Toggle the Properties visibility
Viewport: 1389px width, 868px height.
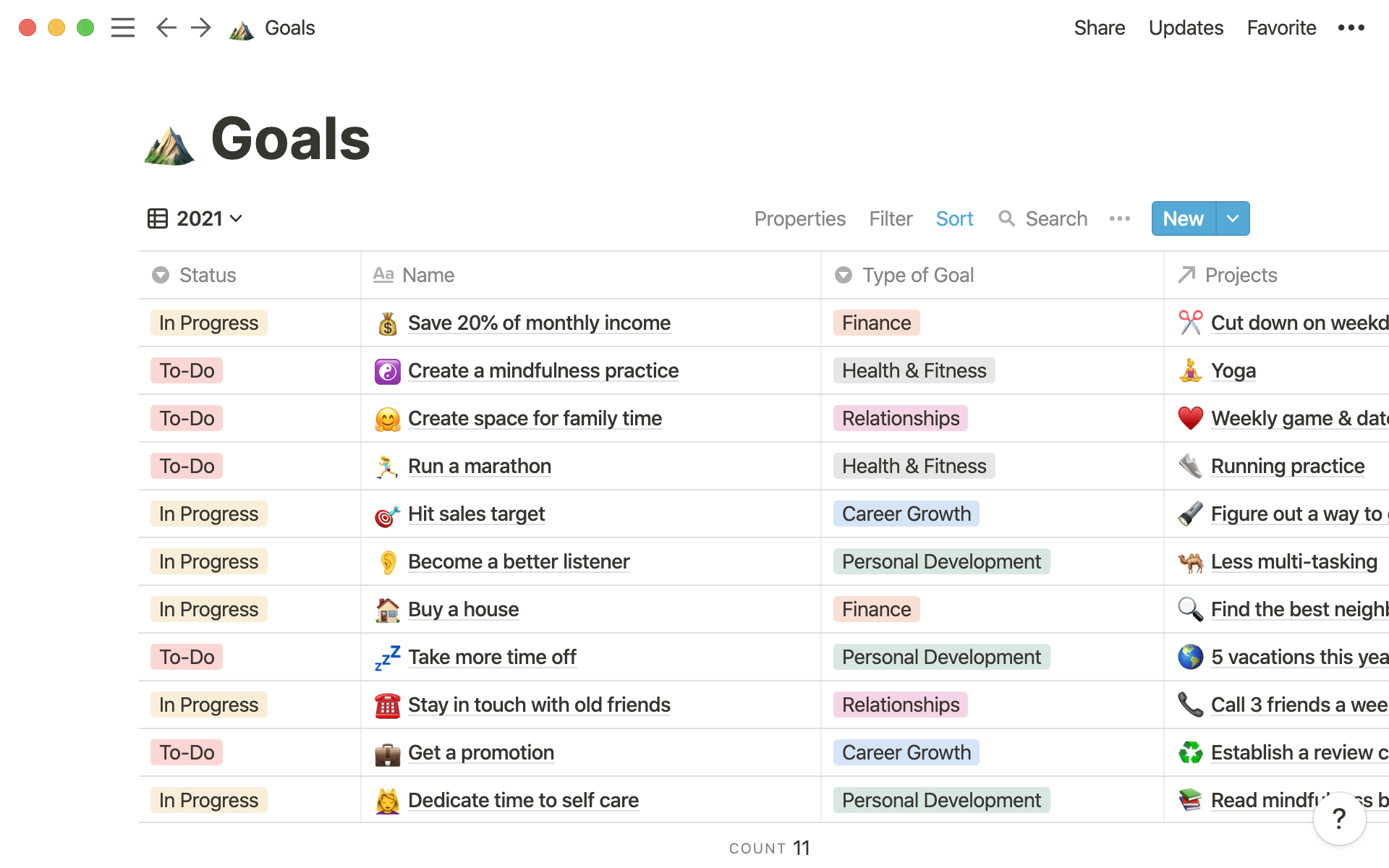pos(799,218)
